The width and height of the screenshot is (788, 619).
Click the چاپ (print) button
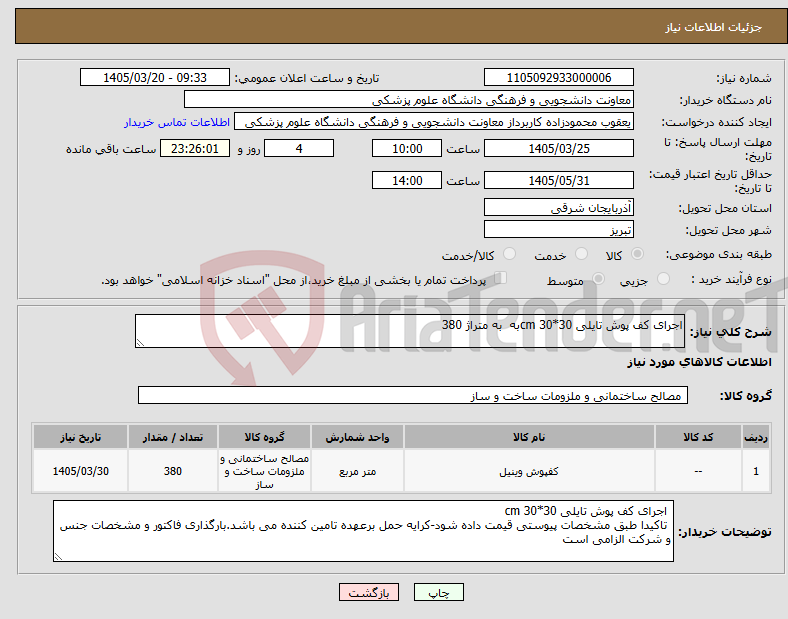(438, 592)
